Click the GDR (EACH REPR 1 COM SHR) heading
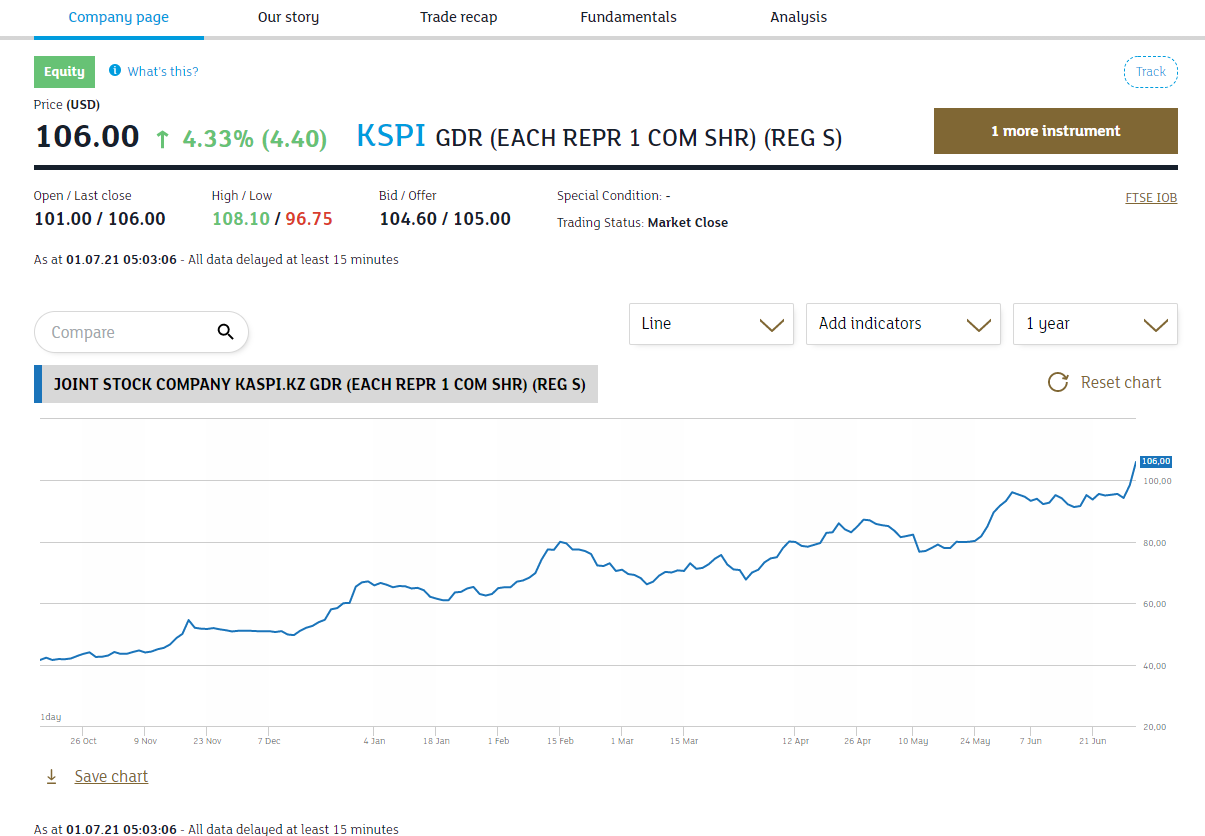1205x836 pixels. pyautogui.click(x=639, y=138)
